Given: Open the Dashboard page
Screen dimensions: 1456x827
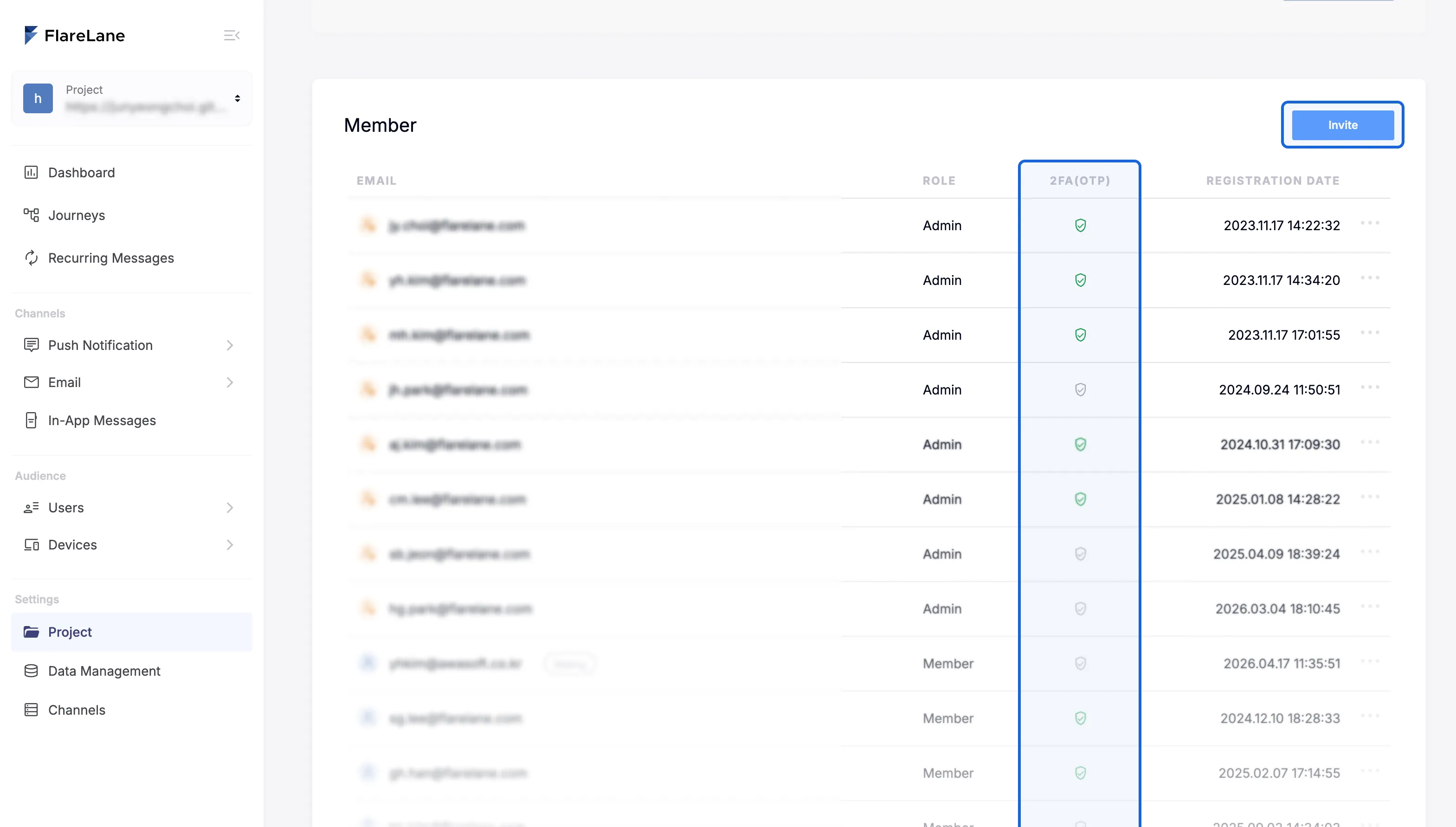Looking at the screenshot, I should click(x=81, y=172).
